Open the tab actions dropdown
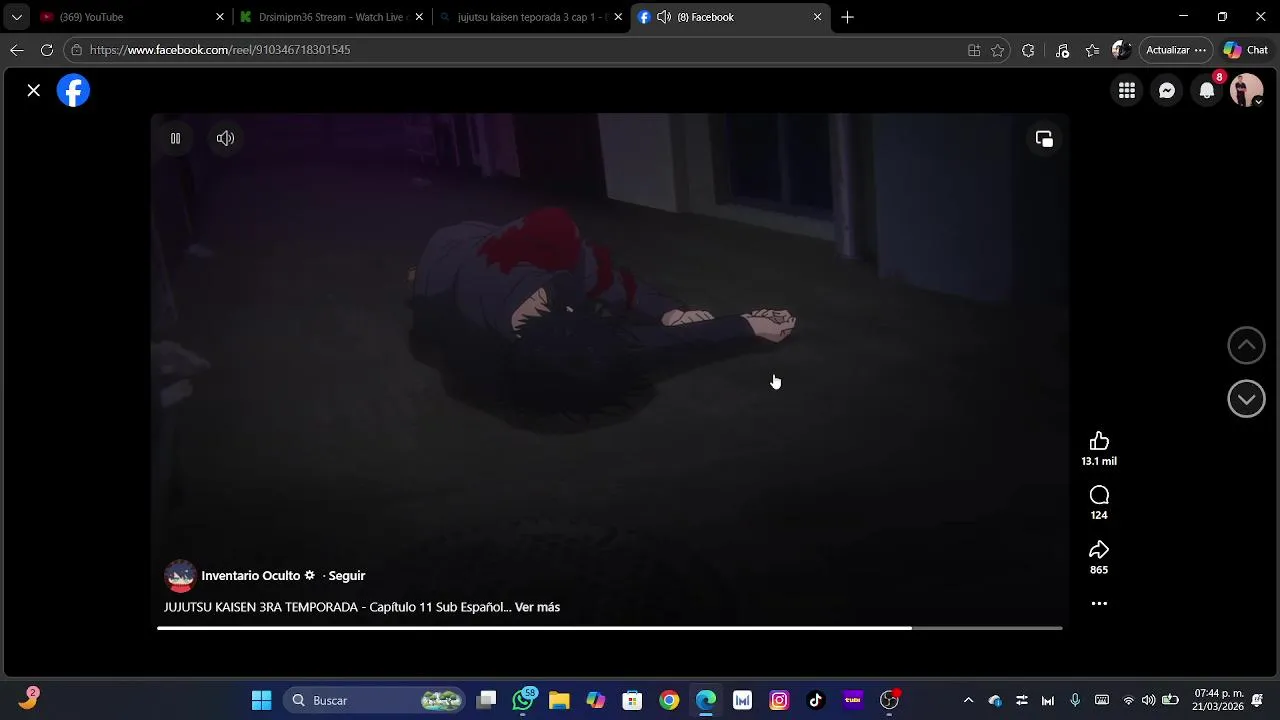The image size is (1280, 720). coord(16,17)
